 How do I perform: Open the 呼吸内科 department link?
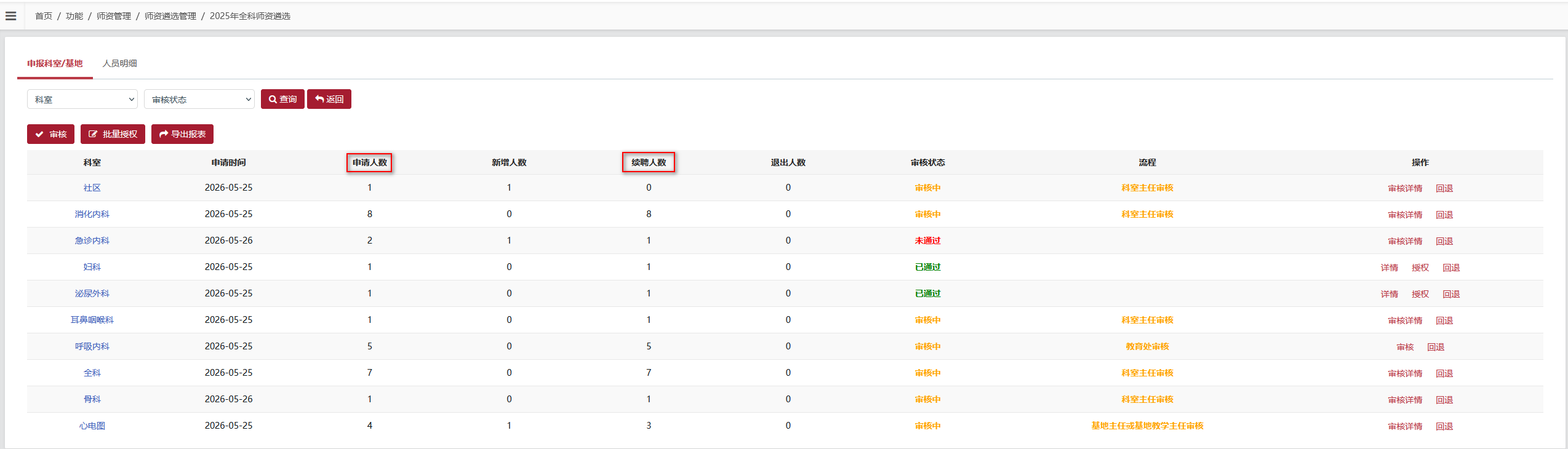click(92, 346)
